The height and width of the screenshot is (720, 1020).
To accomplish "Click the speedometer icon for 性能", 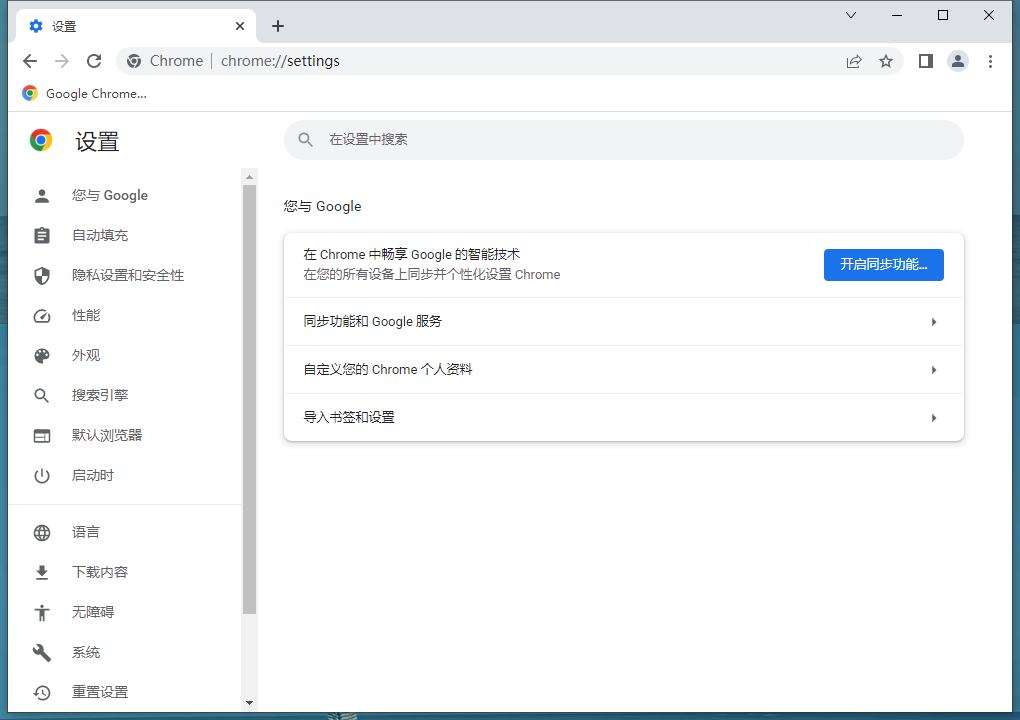I will click(x=42, y=316).
